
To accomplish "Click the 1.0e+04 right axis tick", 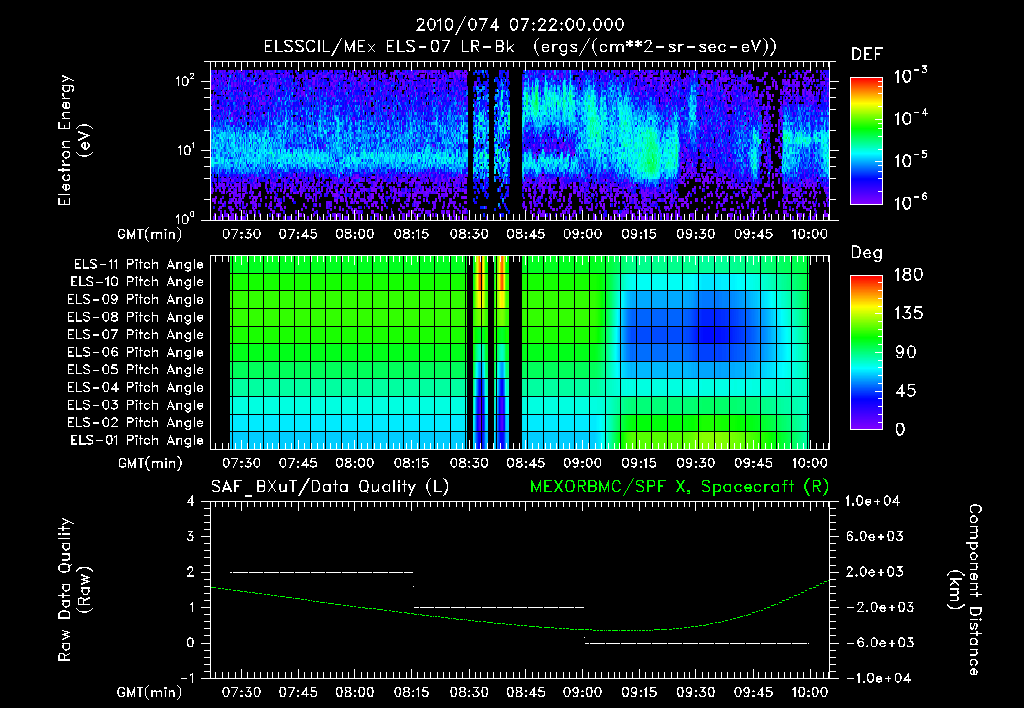I will pyautogui.click(x=872, y=502).
